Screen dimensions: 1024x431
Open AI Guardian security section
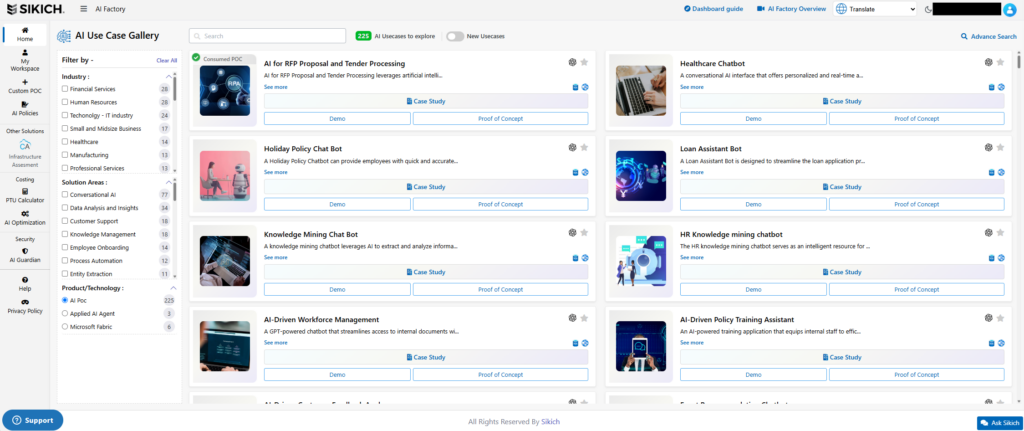(x=25, y=255)
